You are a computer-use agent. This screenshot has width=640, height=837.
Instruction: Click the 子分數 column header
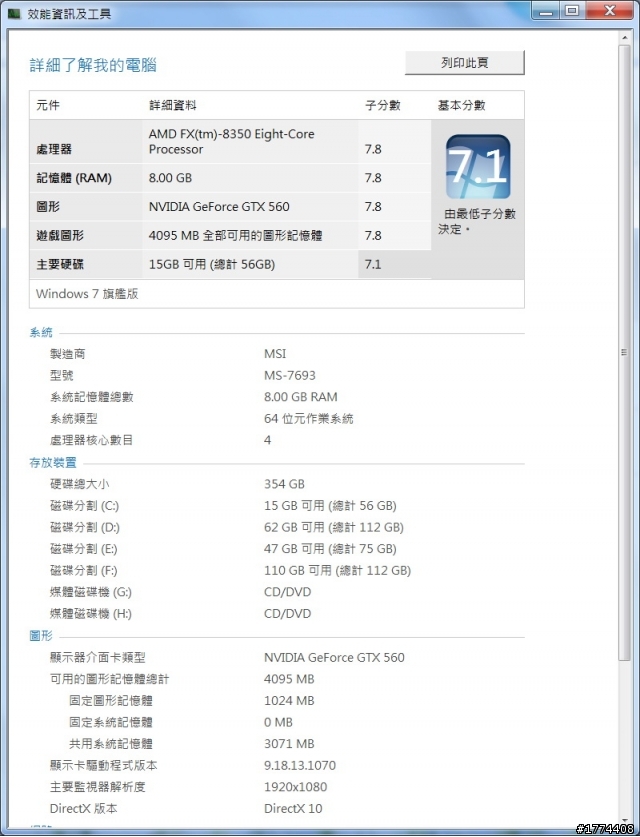point(383,105)
